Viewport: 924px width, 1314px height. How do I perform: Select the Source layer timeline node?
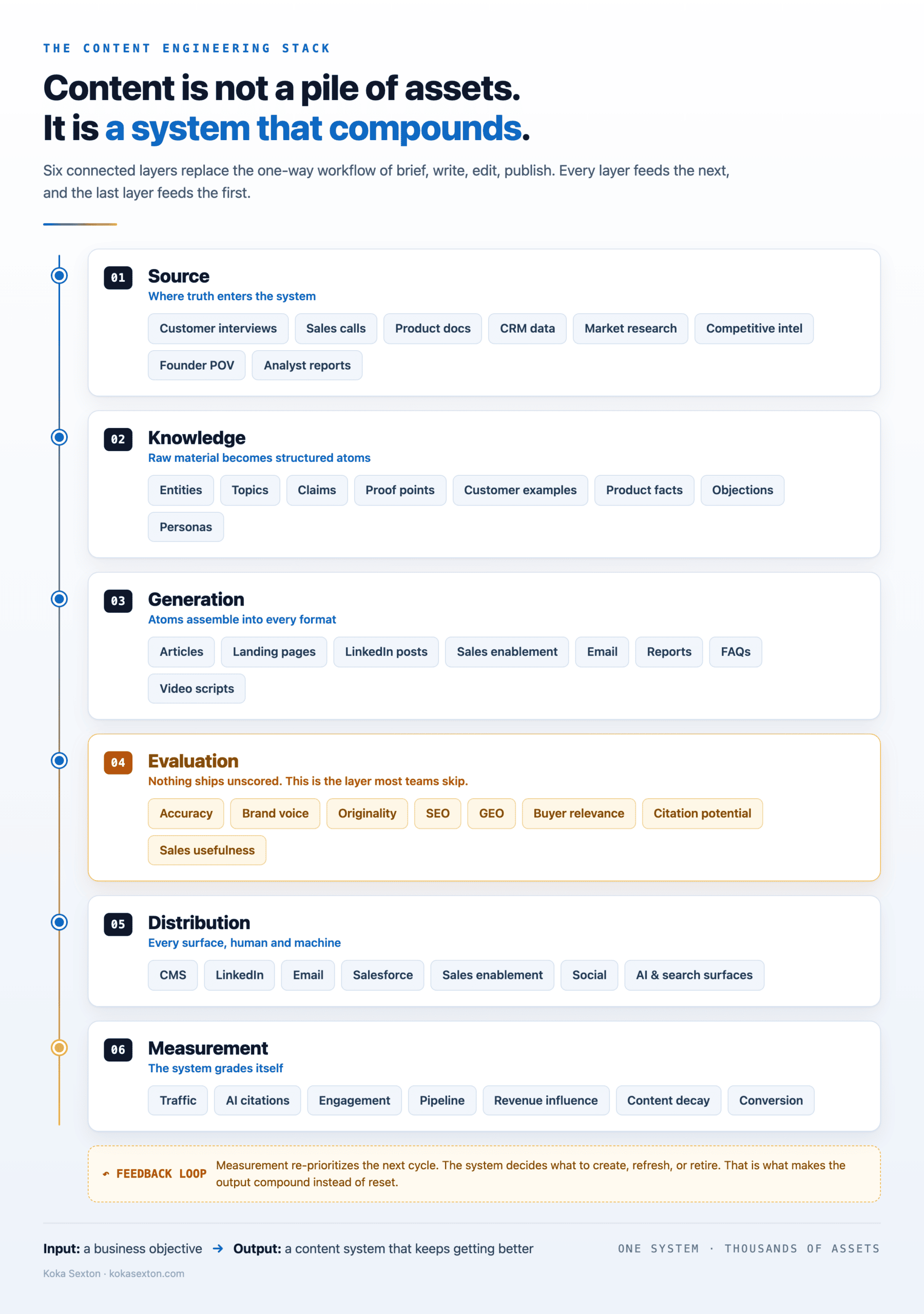tap(59, 275)
